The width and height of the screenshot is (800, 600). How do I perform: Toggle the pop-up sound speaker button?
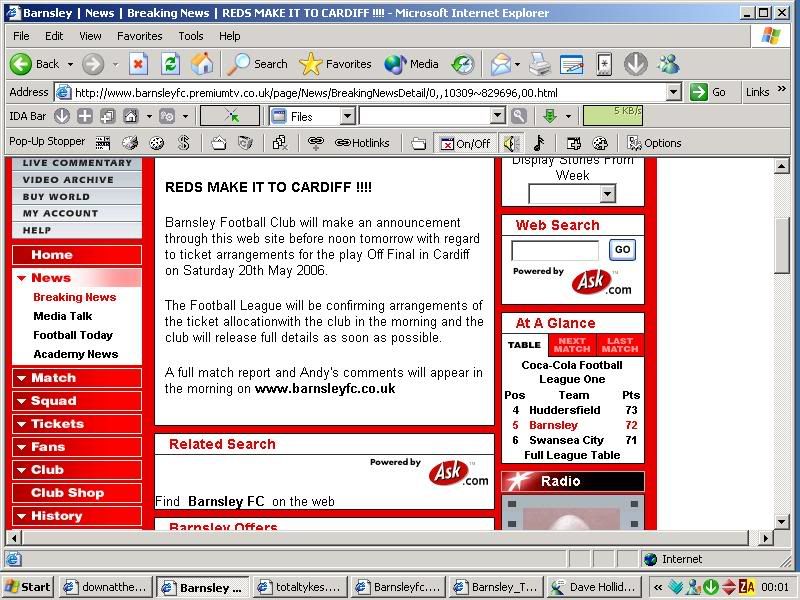(511, 143)
